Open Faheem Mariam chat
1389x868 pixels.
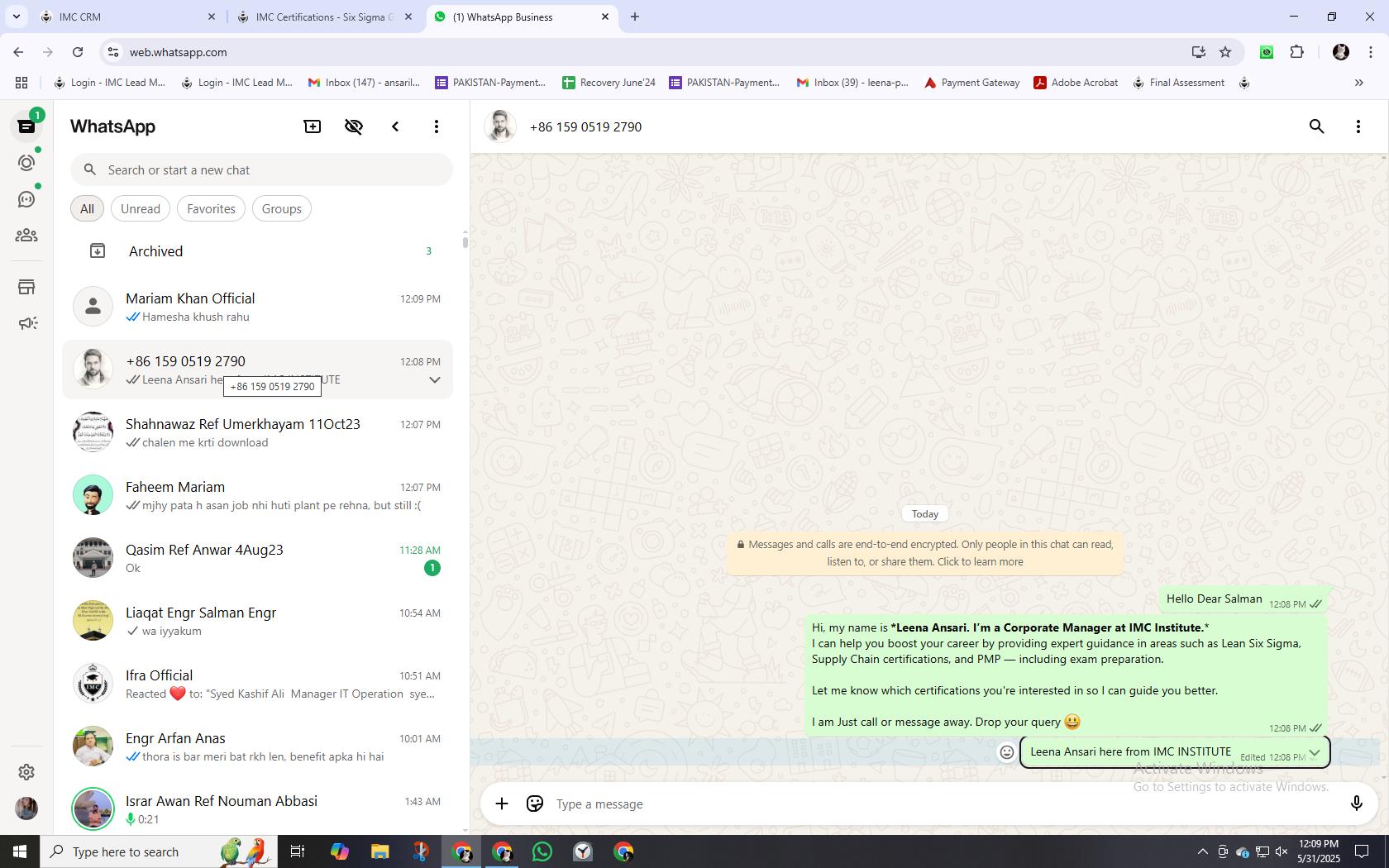pyautogui.click(x=258, y=495)
